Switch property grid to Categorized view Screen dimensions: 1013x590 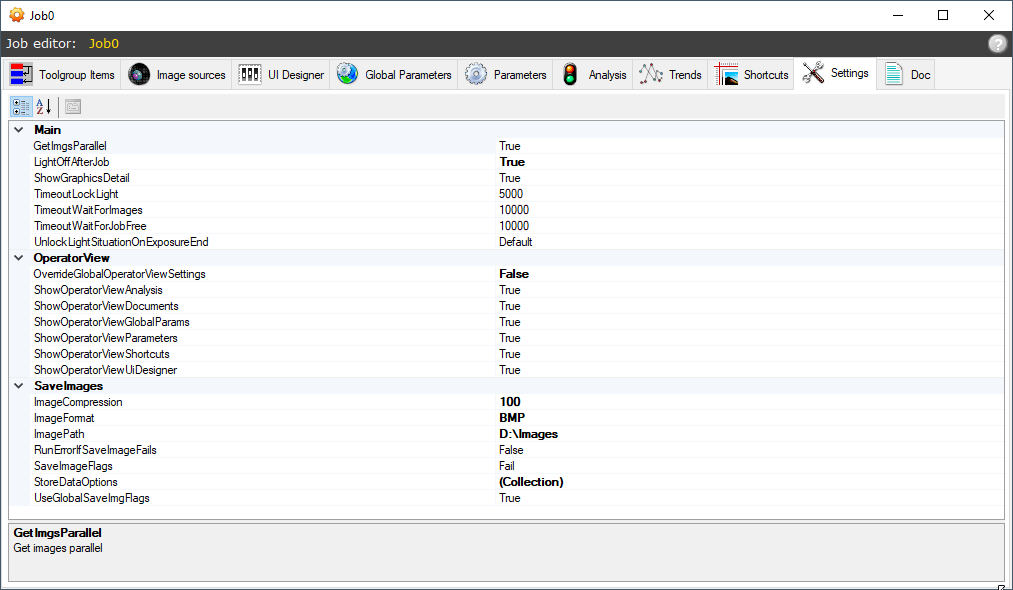[x=21, y=107]
